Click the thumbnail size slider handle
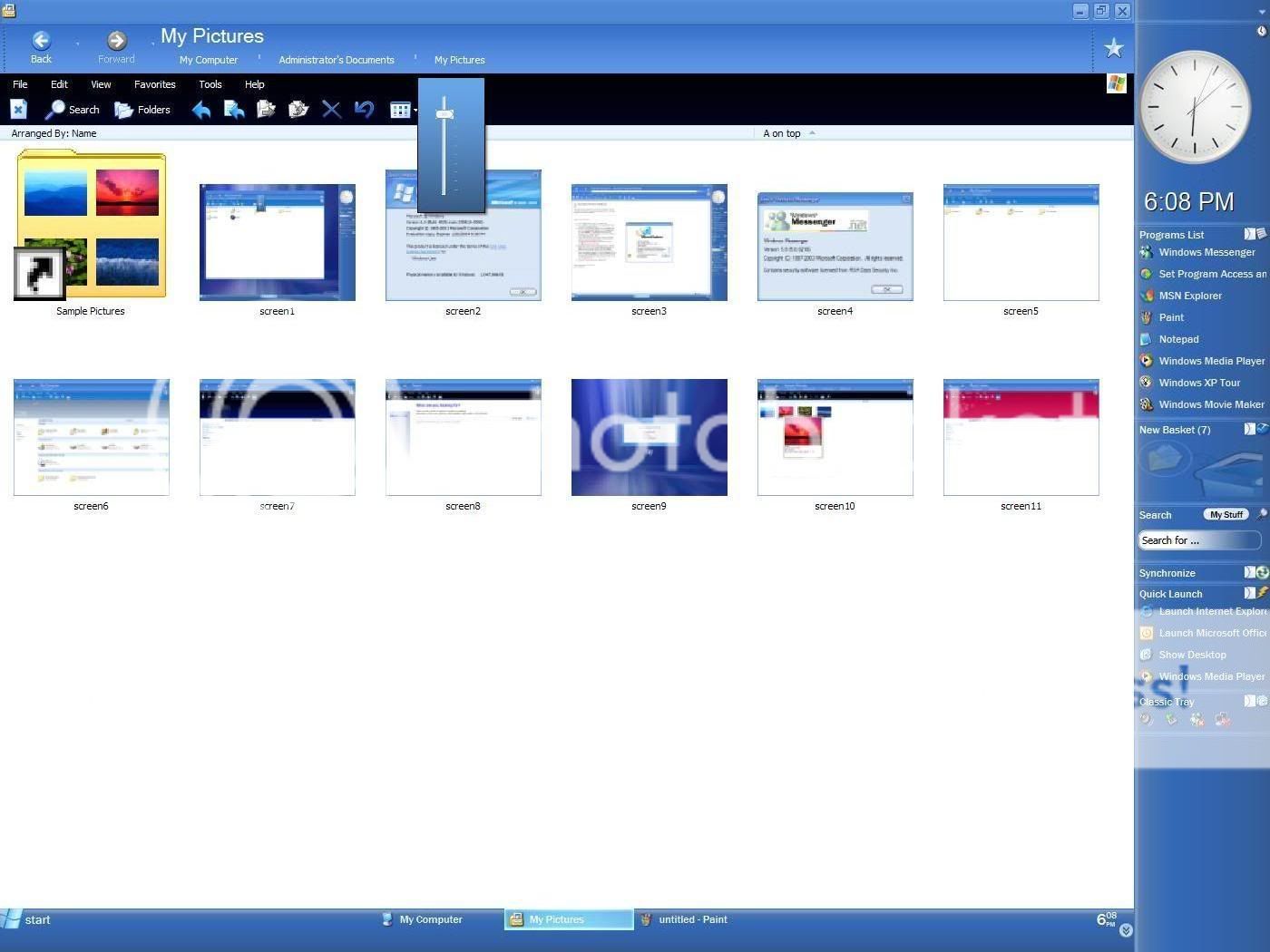Viewport: 1270px width, 952px height. (x=444, y=114)
